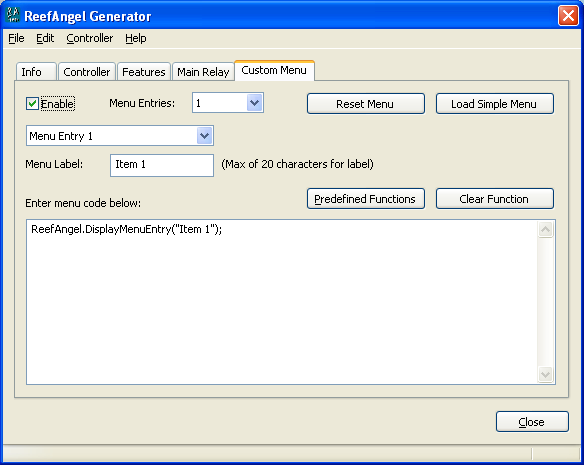Close the window with the red X

coord(568,16)
